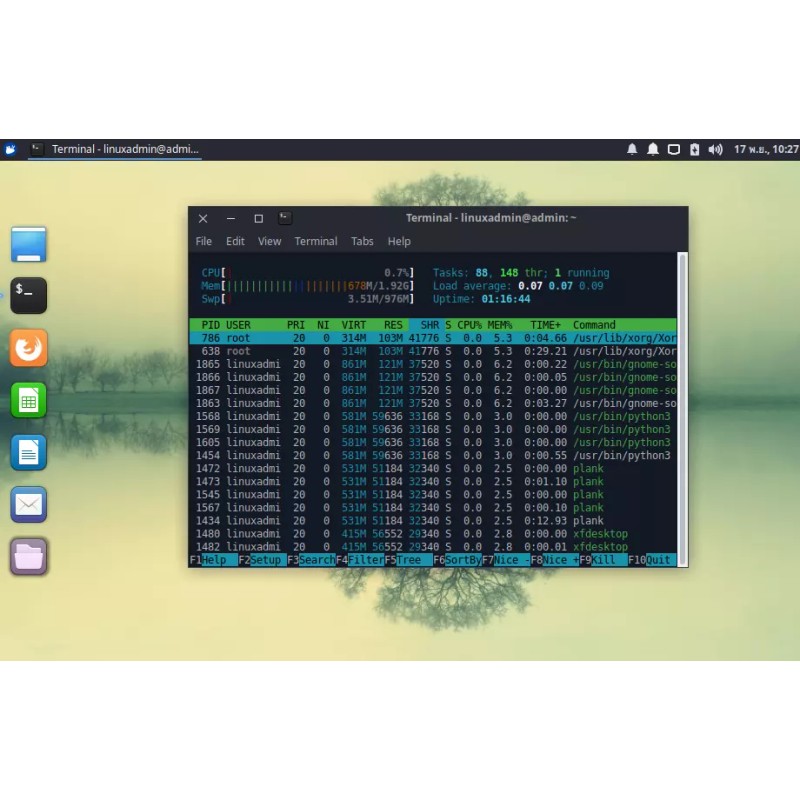The height and width of the screenshot is (800, 800).
Task: Open the file manager folder dock icon
Action: (28, 557)
